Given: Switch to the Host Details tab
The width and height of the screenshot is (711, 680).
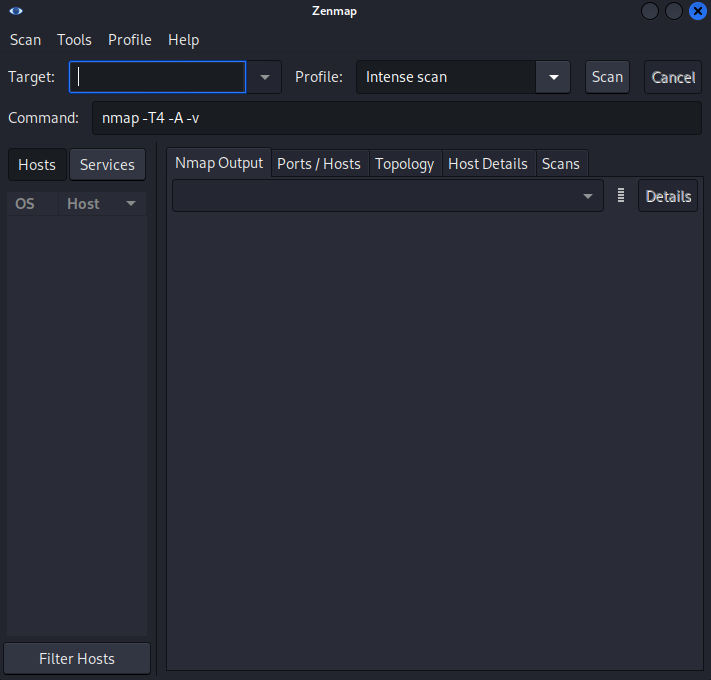Looking at the screenshot, I should (488, 164).
